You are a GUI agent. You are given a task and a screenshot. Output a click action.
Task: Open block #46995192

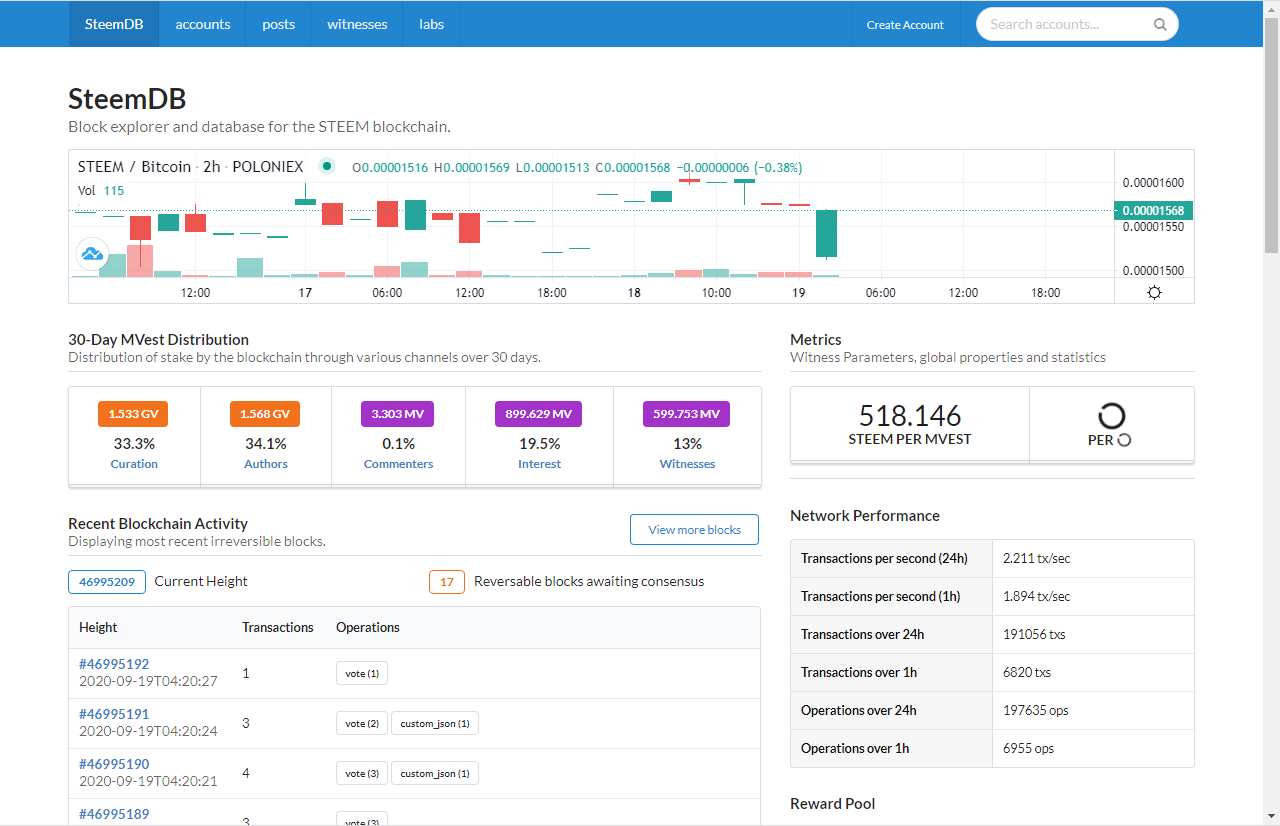pos(114,664)
